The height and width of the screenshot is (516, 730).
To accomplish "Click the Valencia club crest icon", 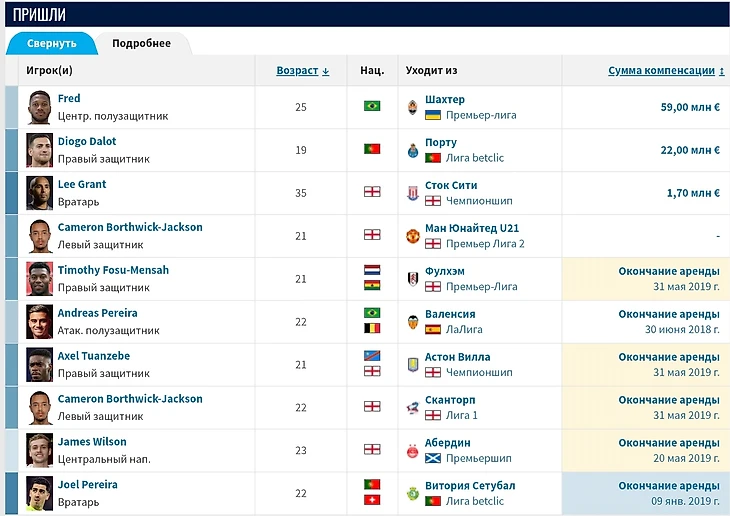I will pos(412,322).
